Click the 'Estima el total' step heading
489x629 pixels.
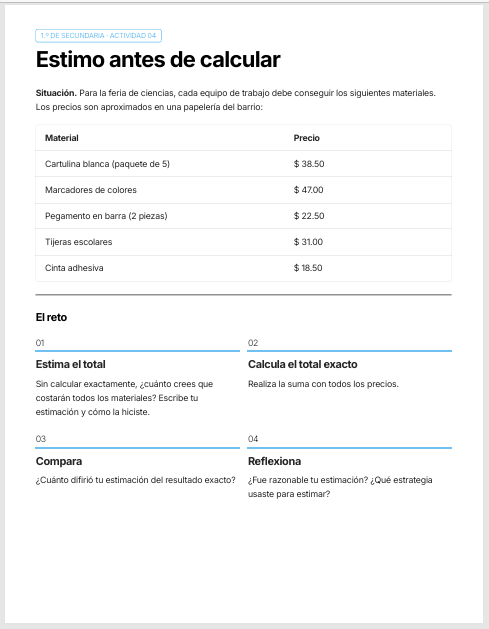coord(71,364)
